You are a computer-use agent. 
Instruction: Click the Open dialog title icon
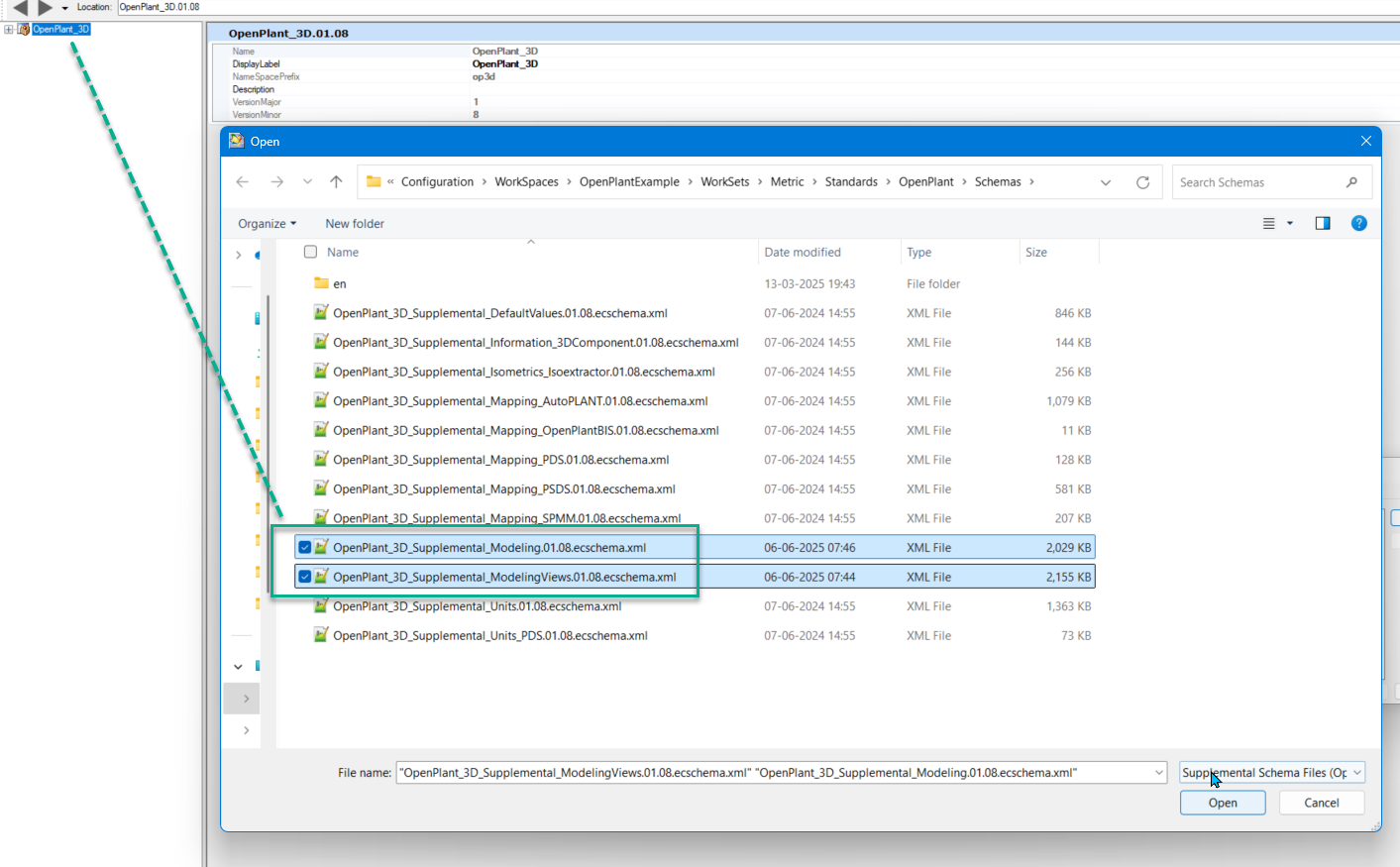[x=237, y=141]
